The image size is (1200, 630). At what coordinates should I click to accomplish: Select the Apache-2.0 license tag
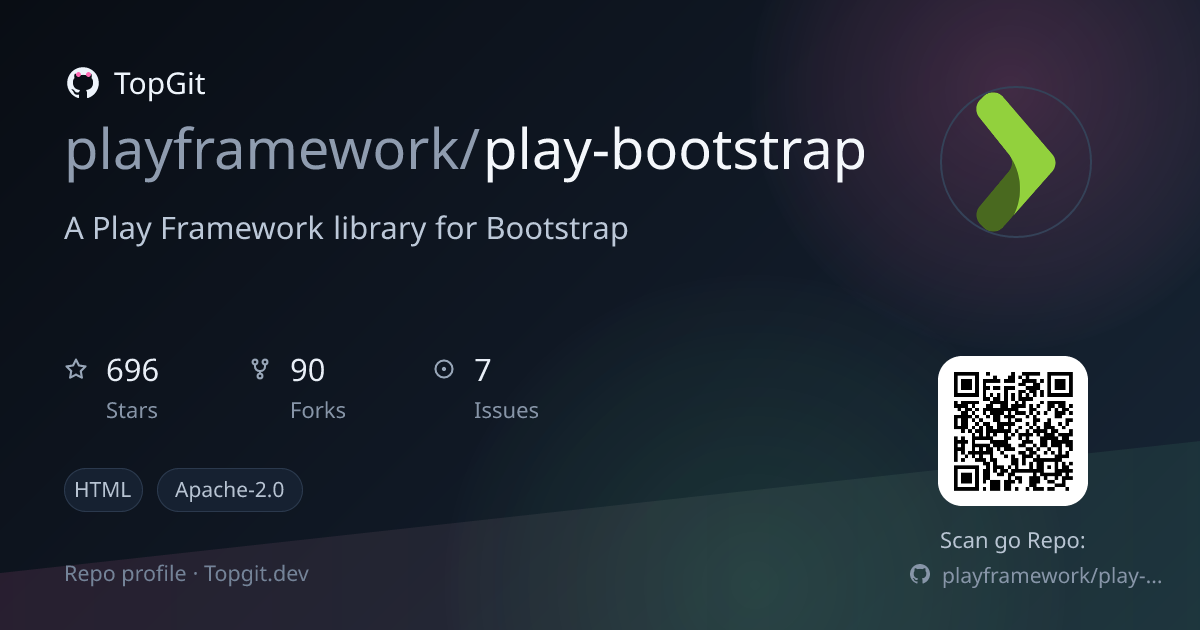(x=230, y=490)
